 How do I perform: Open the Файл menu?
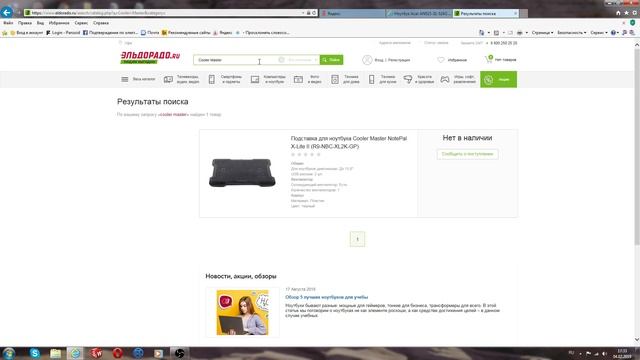8,23
